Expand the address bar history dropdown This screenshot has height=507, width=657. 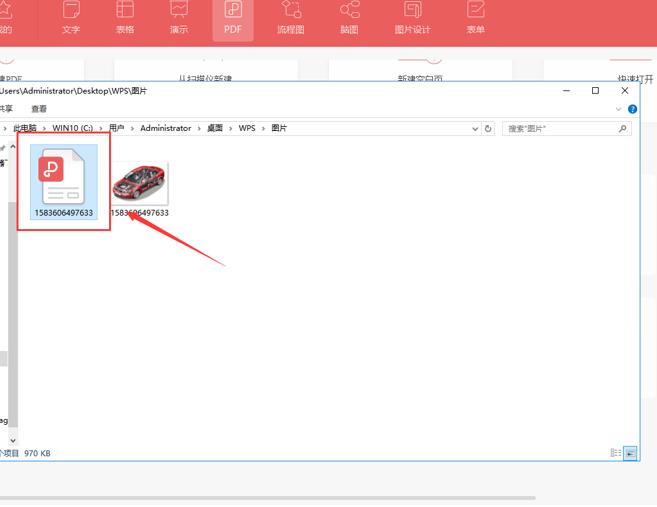coord(475,129)
